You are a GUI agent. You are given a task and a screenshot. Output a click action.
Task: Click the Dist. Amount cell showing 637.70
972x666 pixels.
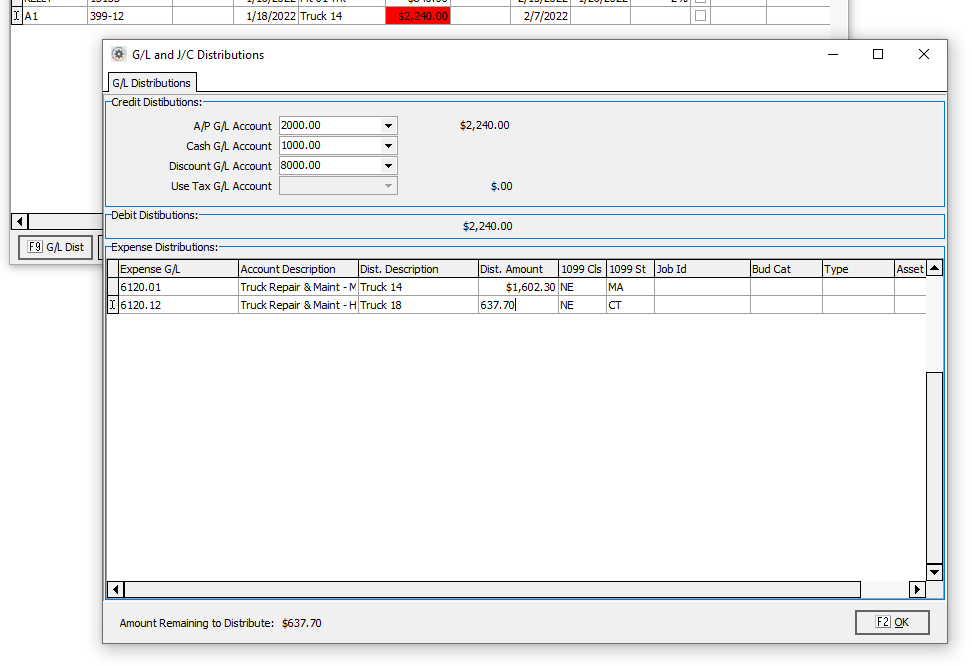click(517, 305)
